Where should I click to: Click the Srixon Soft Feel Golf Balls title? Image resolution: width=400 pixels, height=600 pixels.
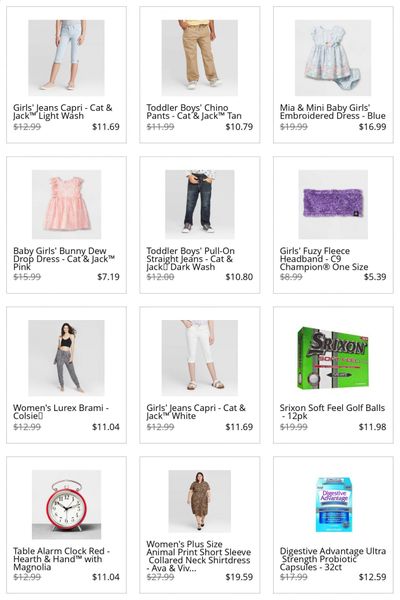(x=332, y=412)
